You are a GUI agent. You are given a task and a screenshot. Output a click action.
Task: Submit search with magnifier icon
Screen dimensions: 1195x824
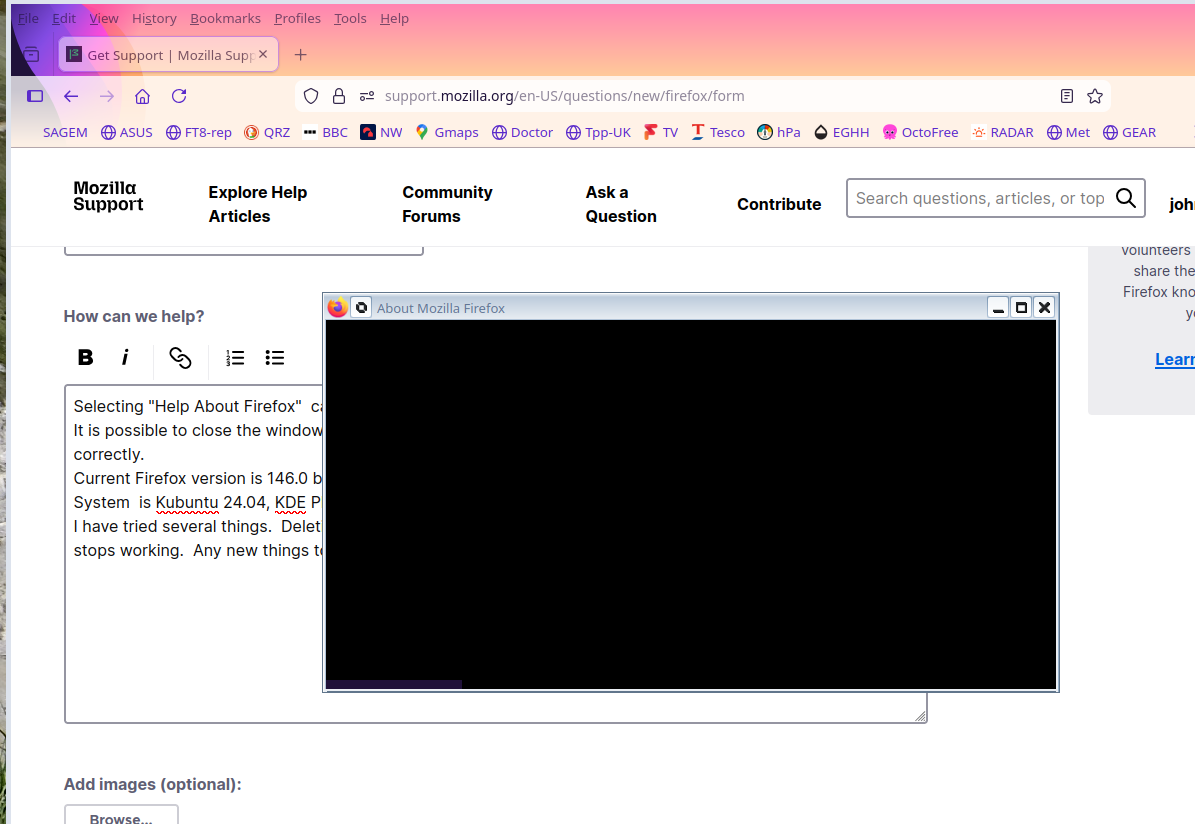(1126, 198)
